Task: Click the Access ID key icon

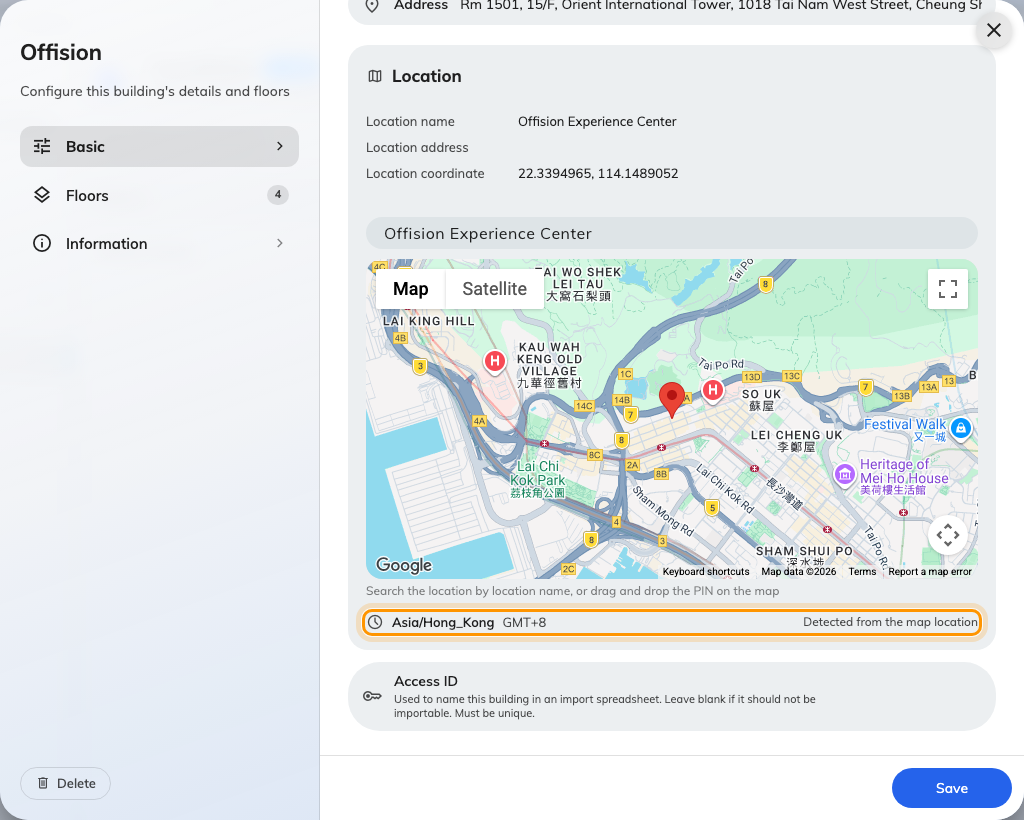Action: click(372, 696)
